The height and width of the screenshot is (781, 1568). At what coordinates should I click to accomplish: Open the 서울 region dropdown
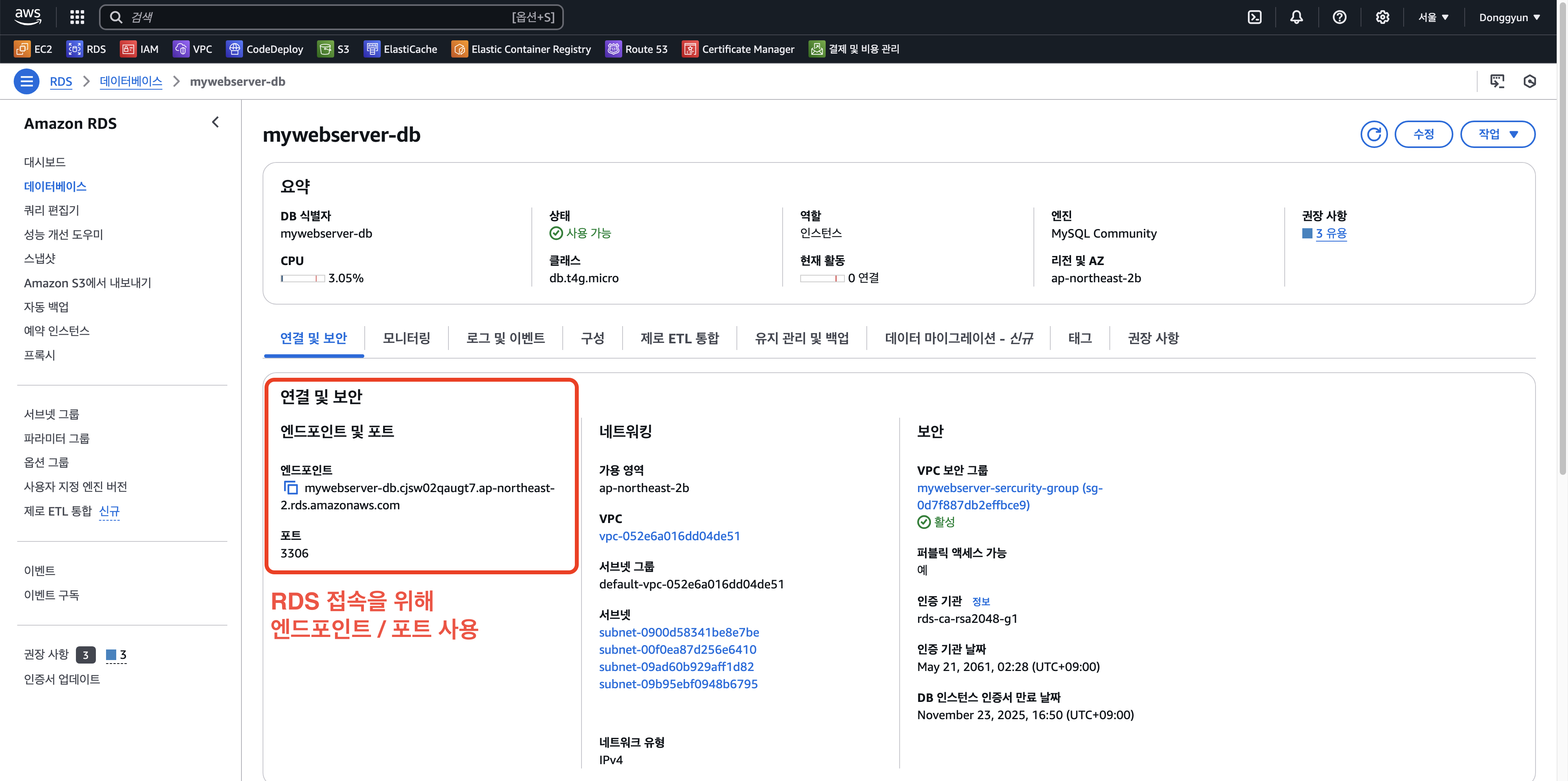(x=1433, y=17)
